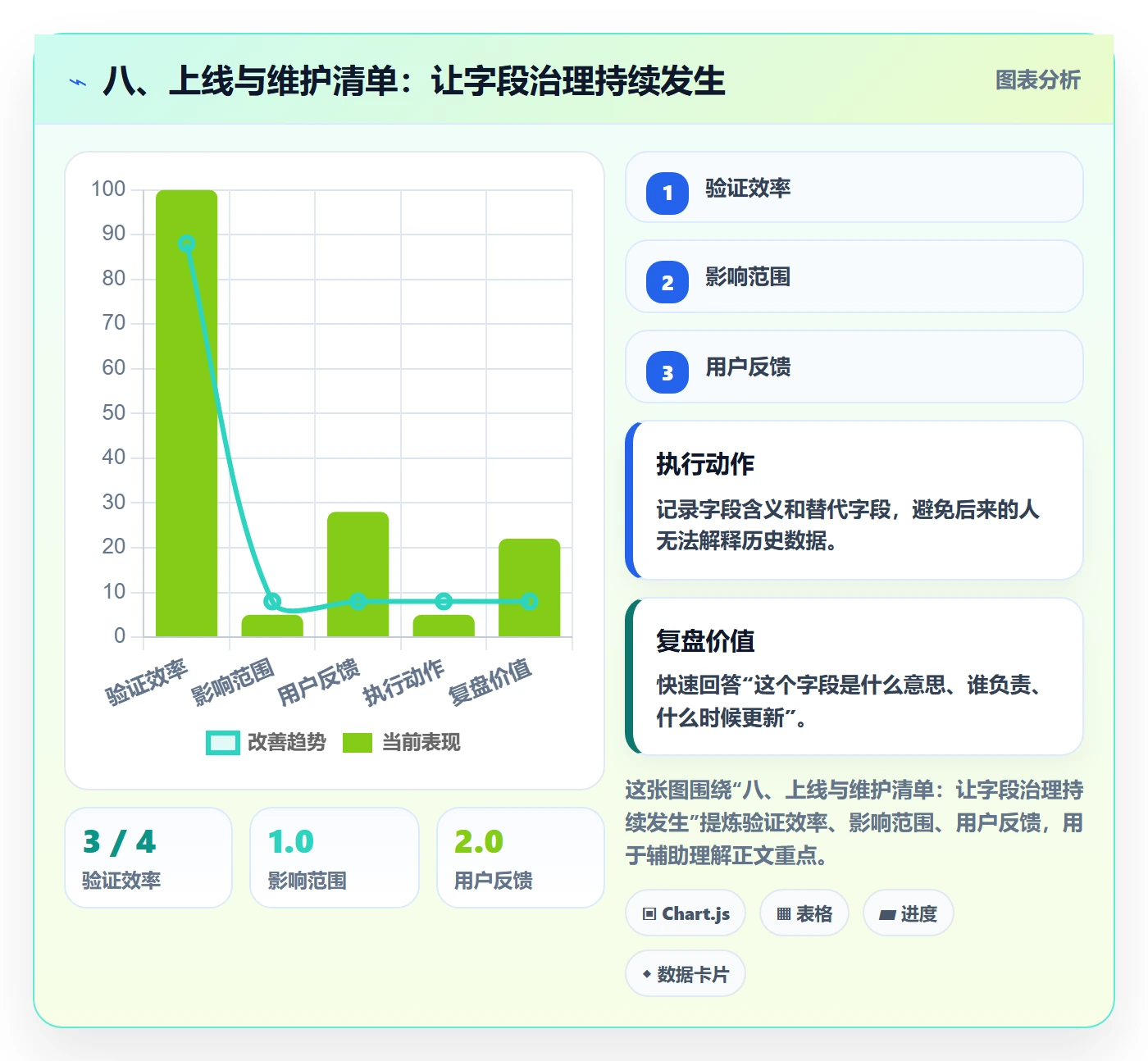This screenshot has height=1061, width=1148.
Task: Click the 执行动作 x-axis label
Action: tap(404, 681)
